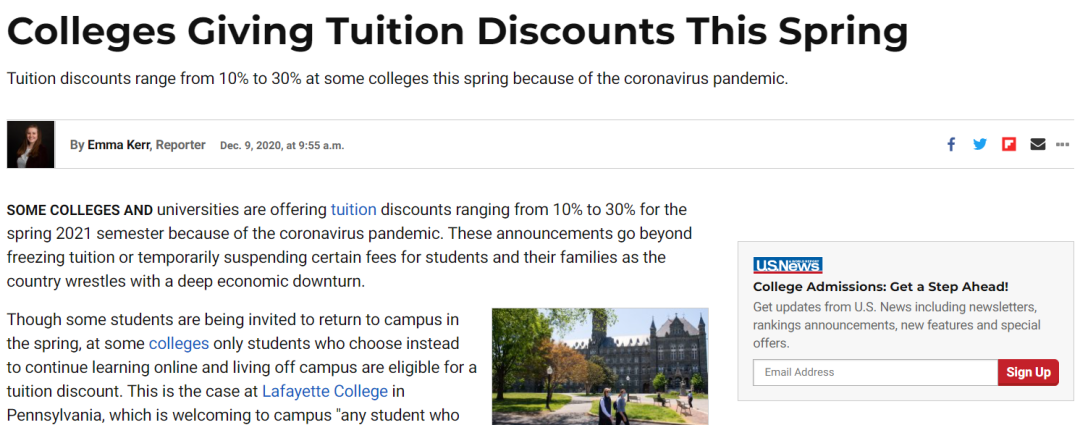This screenshot has width=1080, height=425.
Task: Open the campus building photo
Action: 600,366
